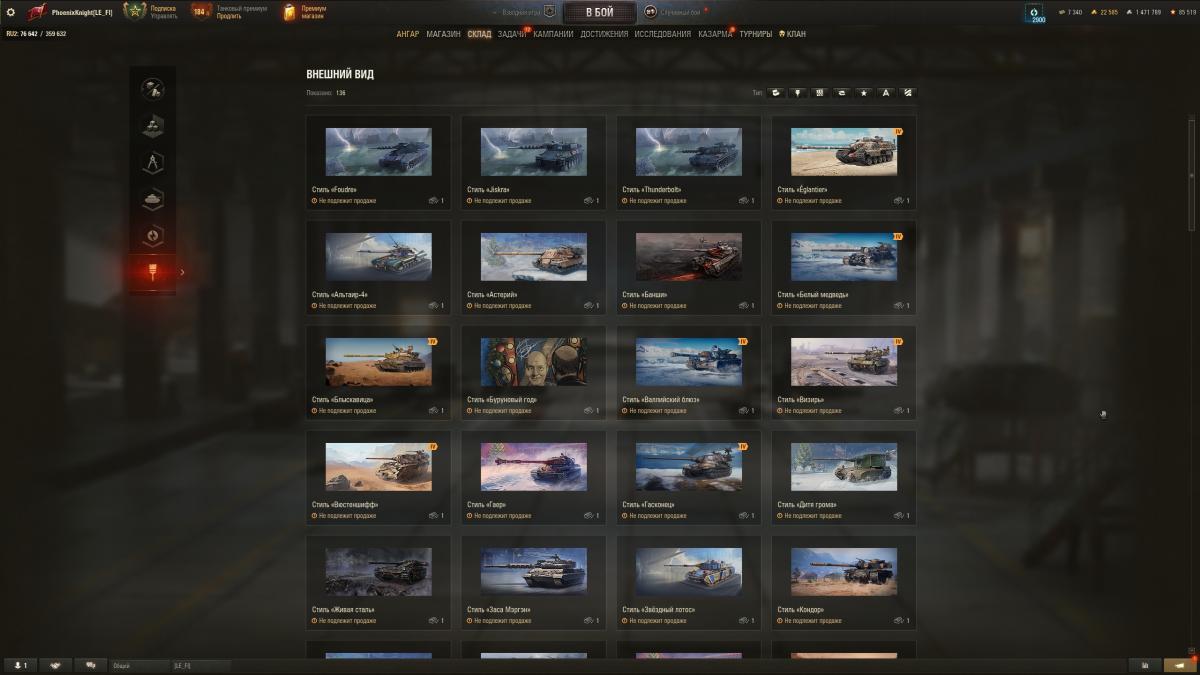
Task: Open the platoon creation icon next to battle
Action: (549, 12)
